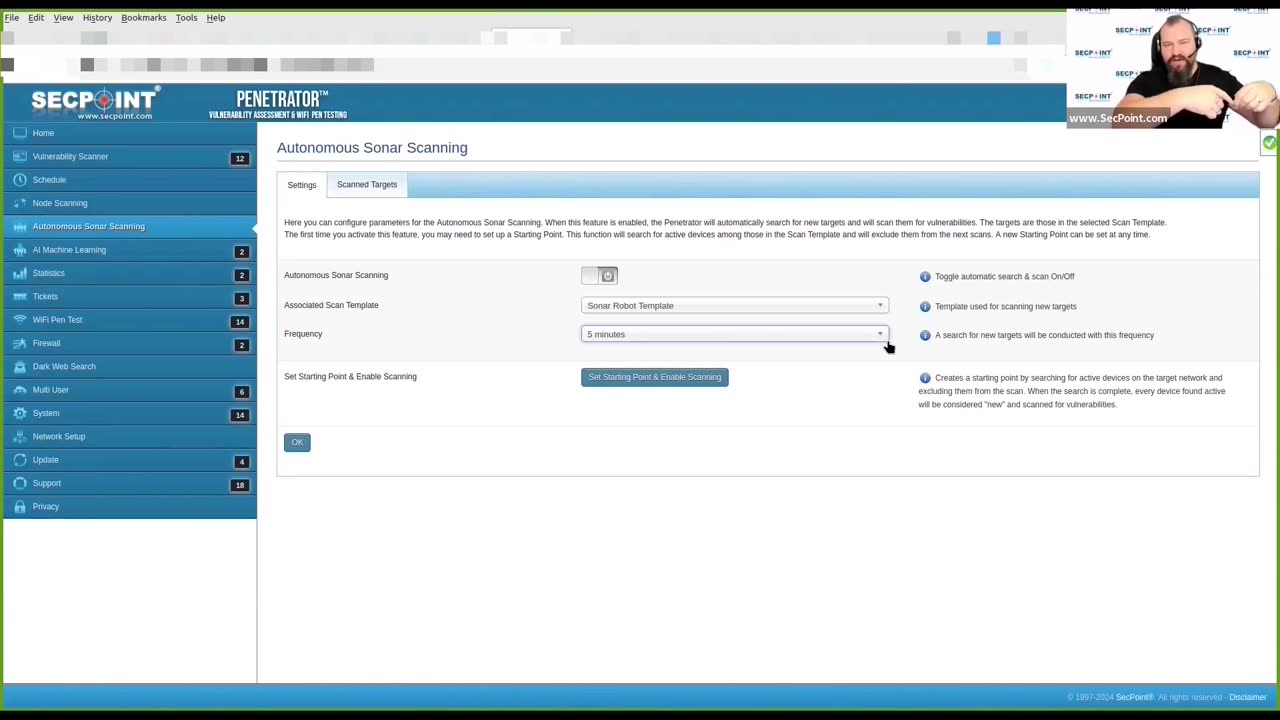Click info icon beside Template used for scanning
This screenshot has height=720, width=1280.
(x=925, y=306)
